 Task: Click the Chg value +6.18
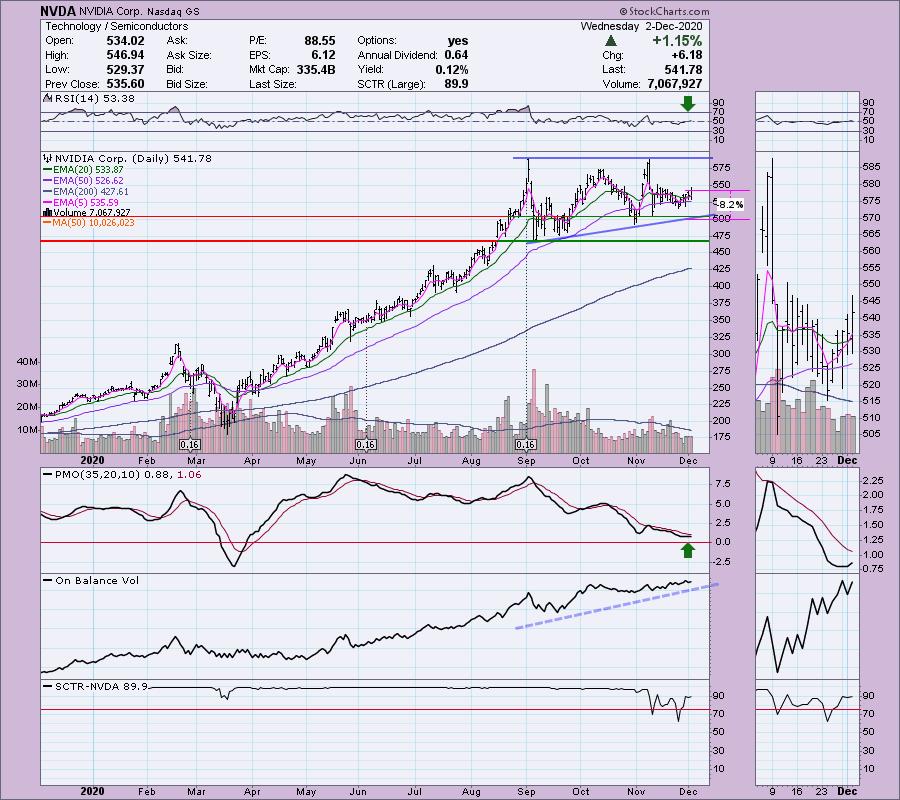click(x=686, y=55)
